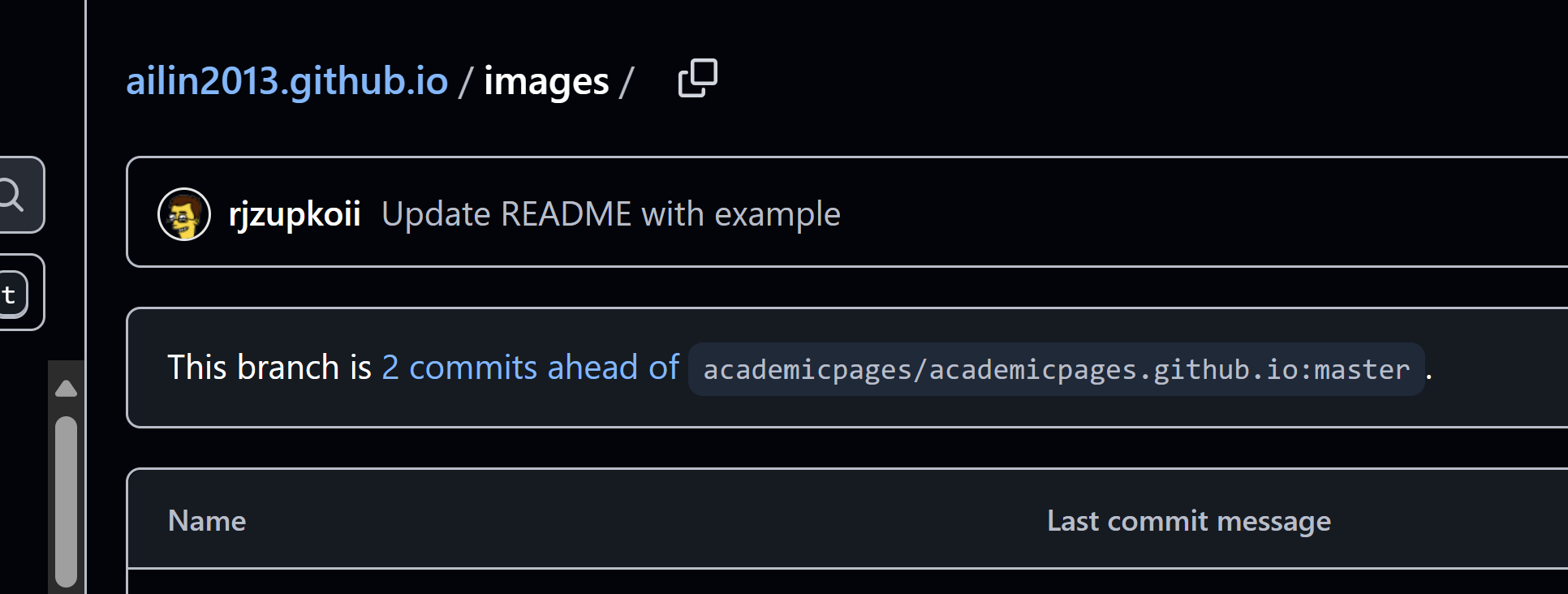
Task: Click the Last commit message column header
Action: [1187, 520]
